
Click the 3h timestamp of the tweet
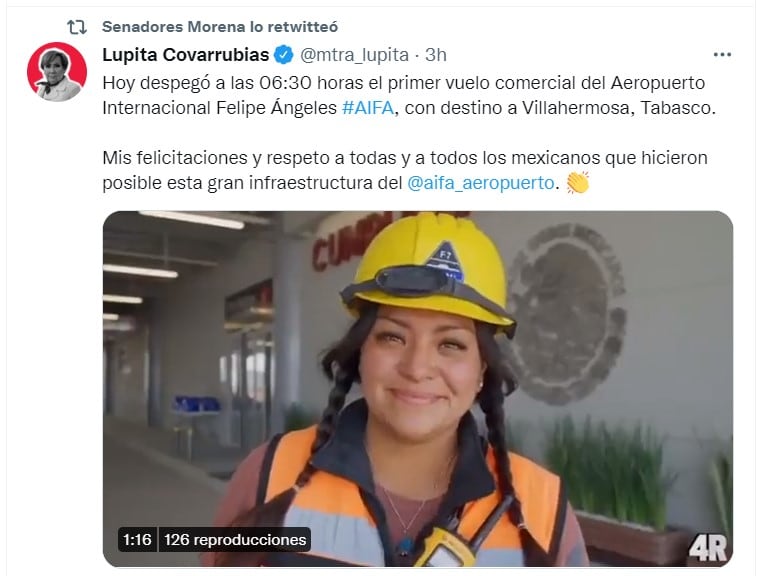(436, 55)
